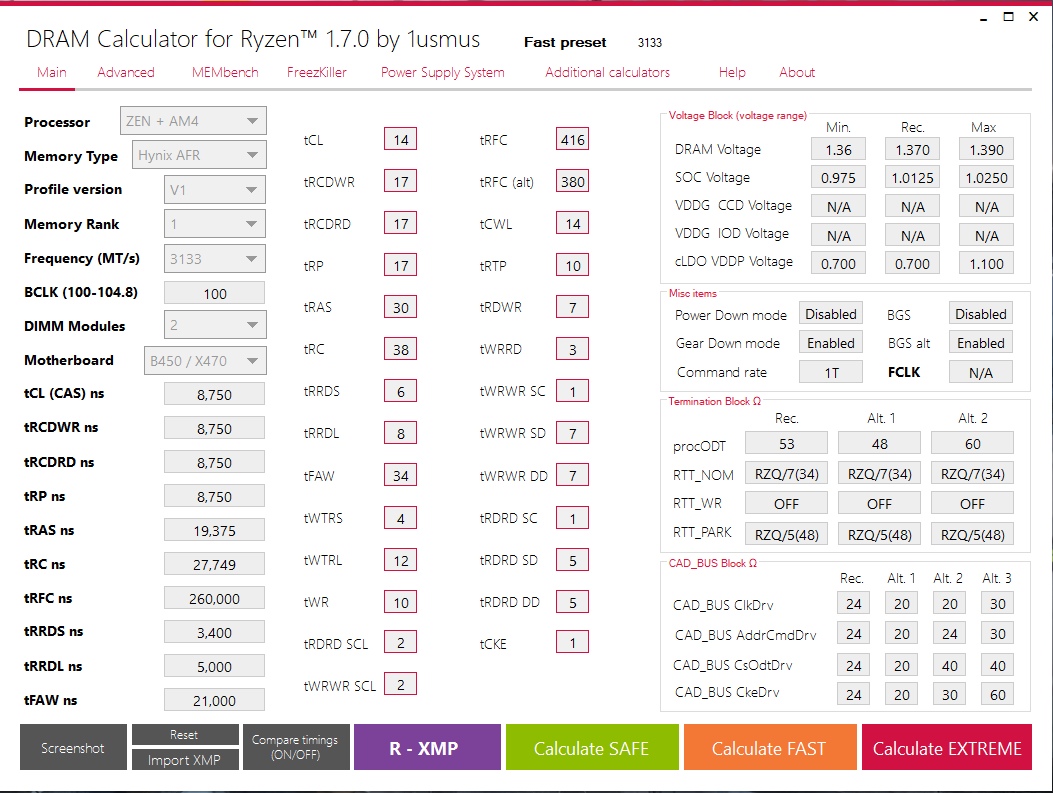Expand the Processor dropdown

pyautogui.click(x=193, y=121)
